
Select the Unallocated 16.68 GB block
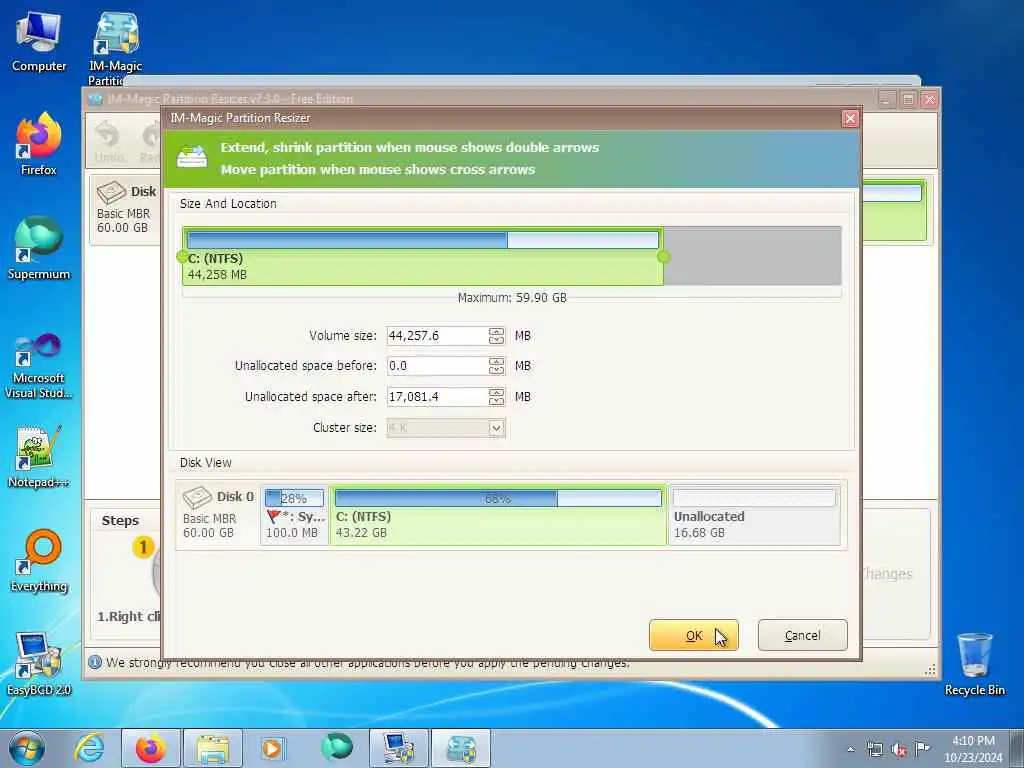coord(754,515)
